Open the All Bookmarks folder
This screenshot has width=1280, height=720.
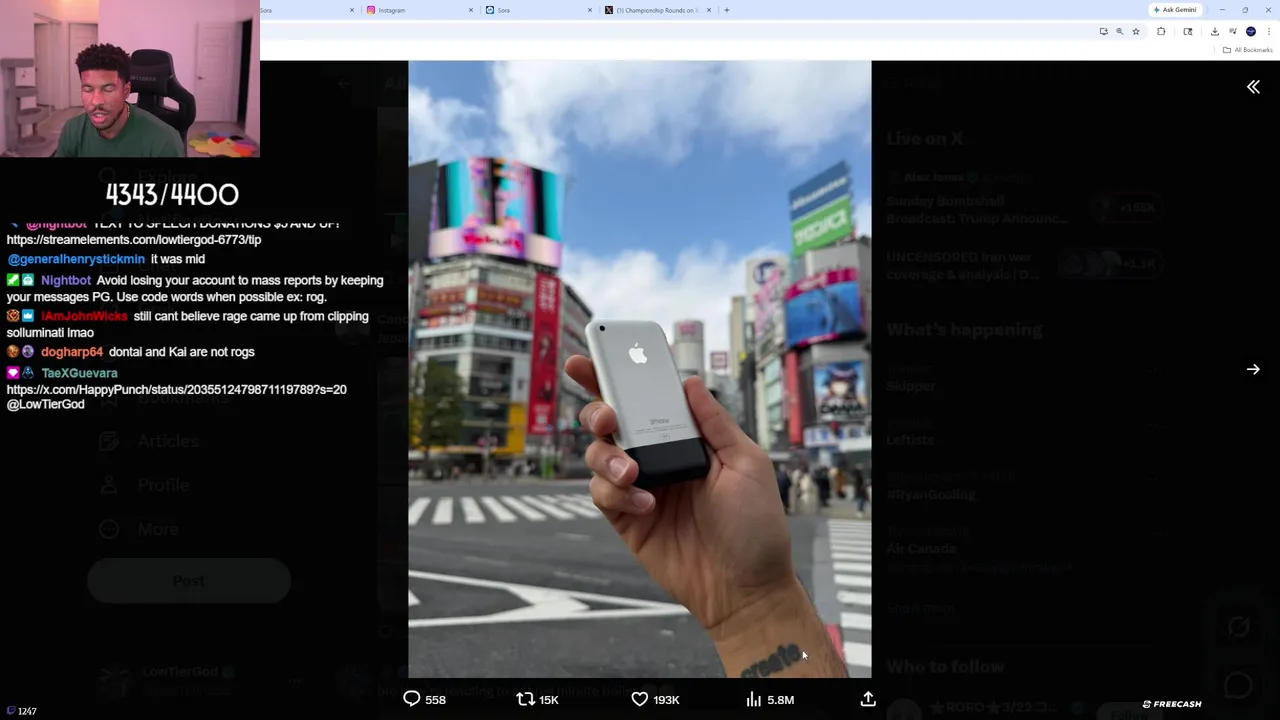pos(1247,50)
